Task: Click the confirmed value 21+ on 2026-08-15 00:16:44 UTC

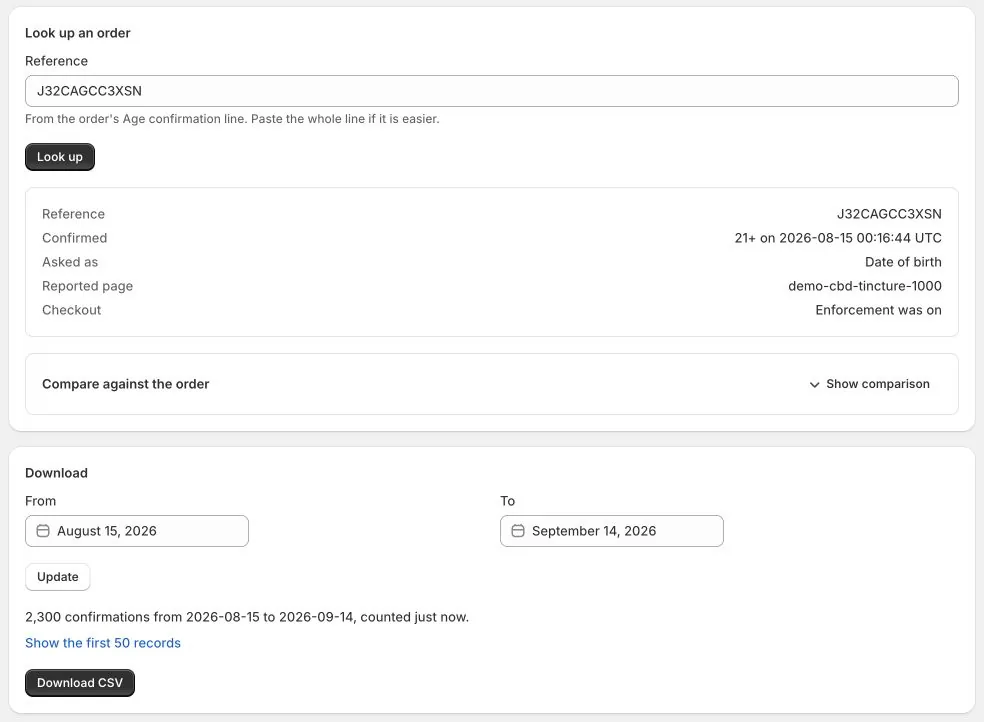Action: tap(838, 238)
